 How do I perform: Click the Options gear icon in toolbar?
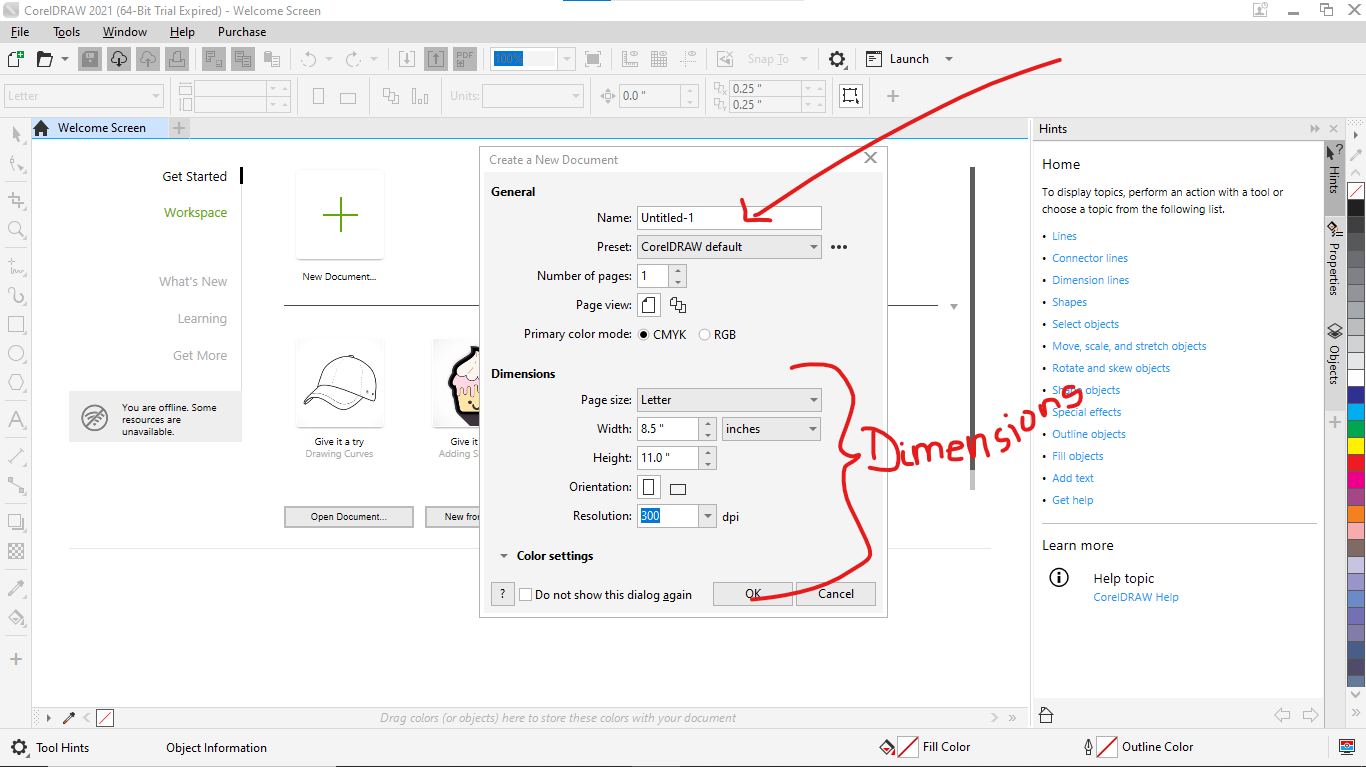tap(838, 59)
